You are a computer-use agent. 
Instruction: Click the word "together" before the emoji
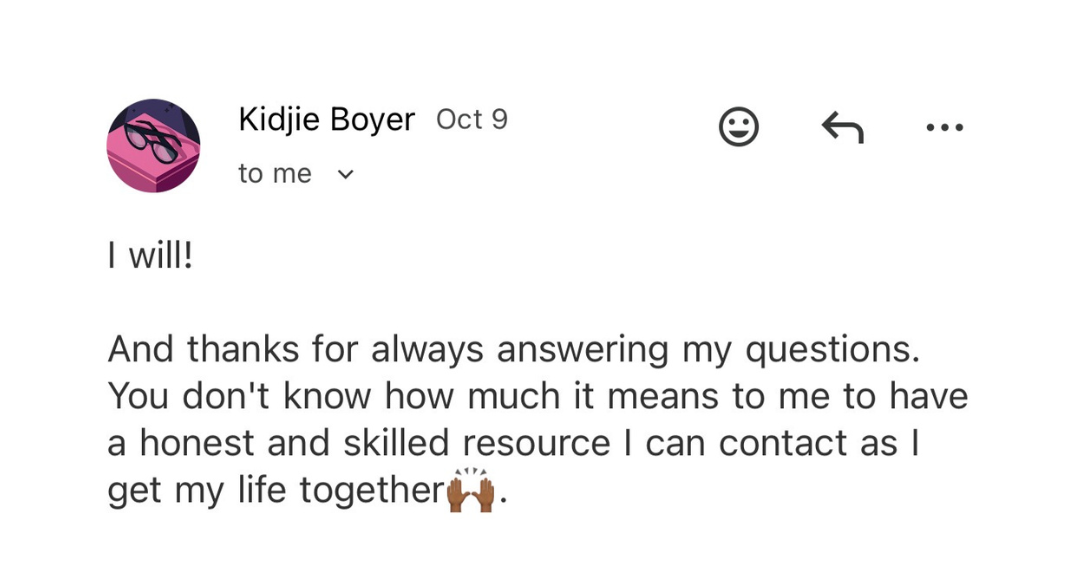coord(373,491)
